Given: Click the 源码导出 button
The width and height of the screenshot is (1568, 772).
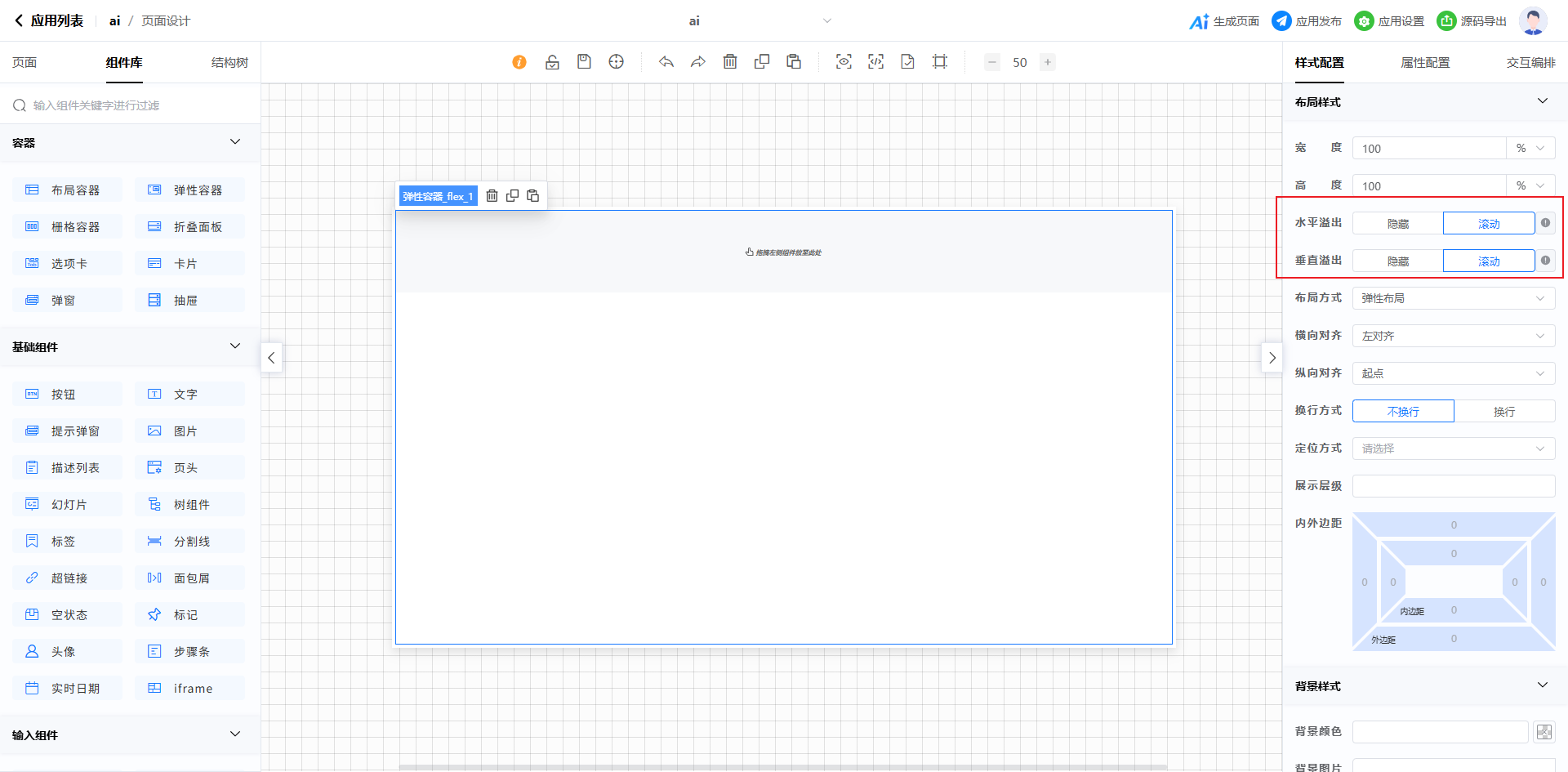Looking at the screenshot, I should [1472, 21].
